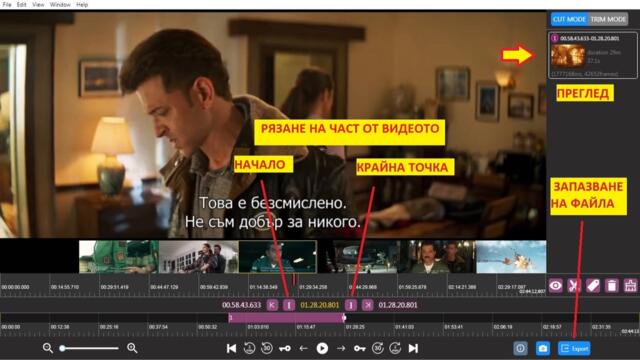Click the clear-all broom icon
640x360 pixels.
tap(631, 286)
